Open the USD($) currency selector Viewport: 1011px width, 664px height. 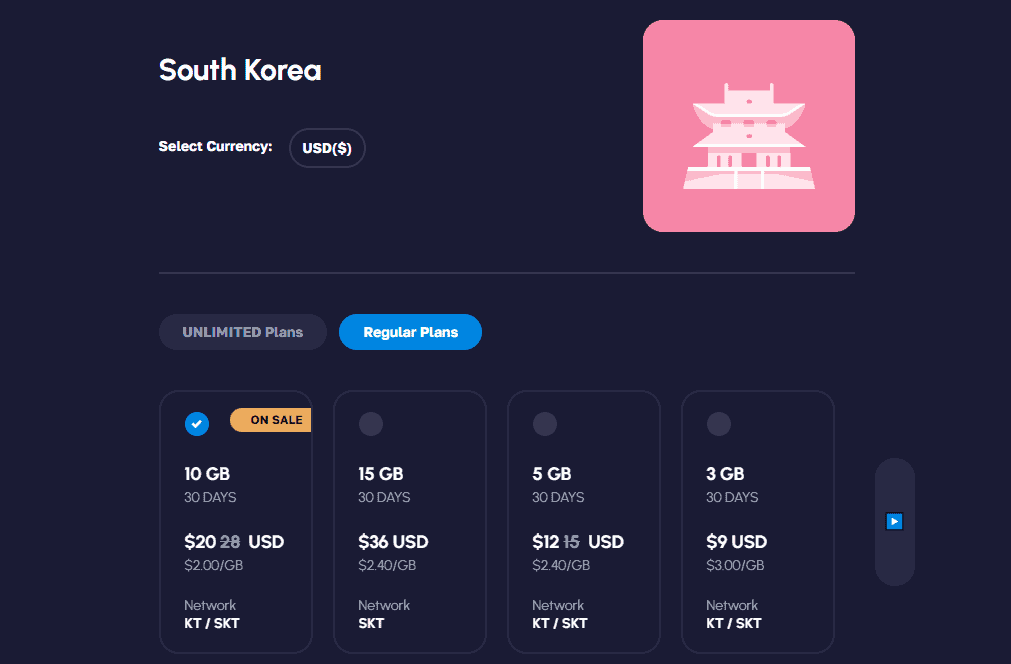(327, 148)
